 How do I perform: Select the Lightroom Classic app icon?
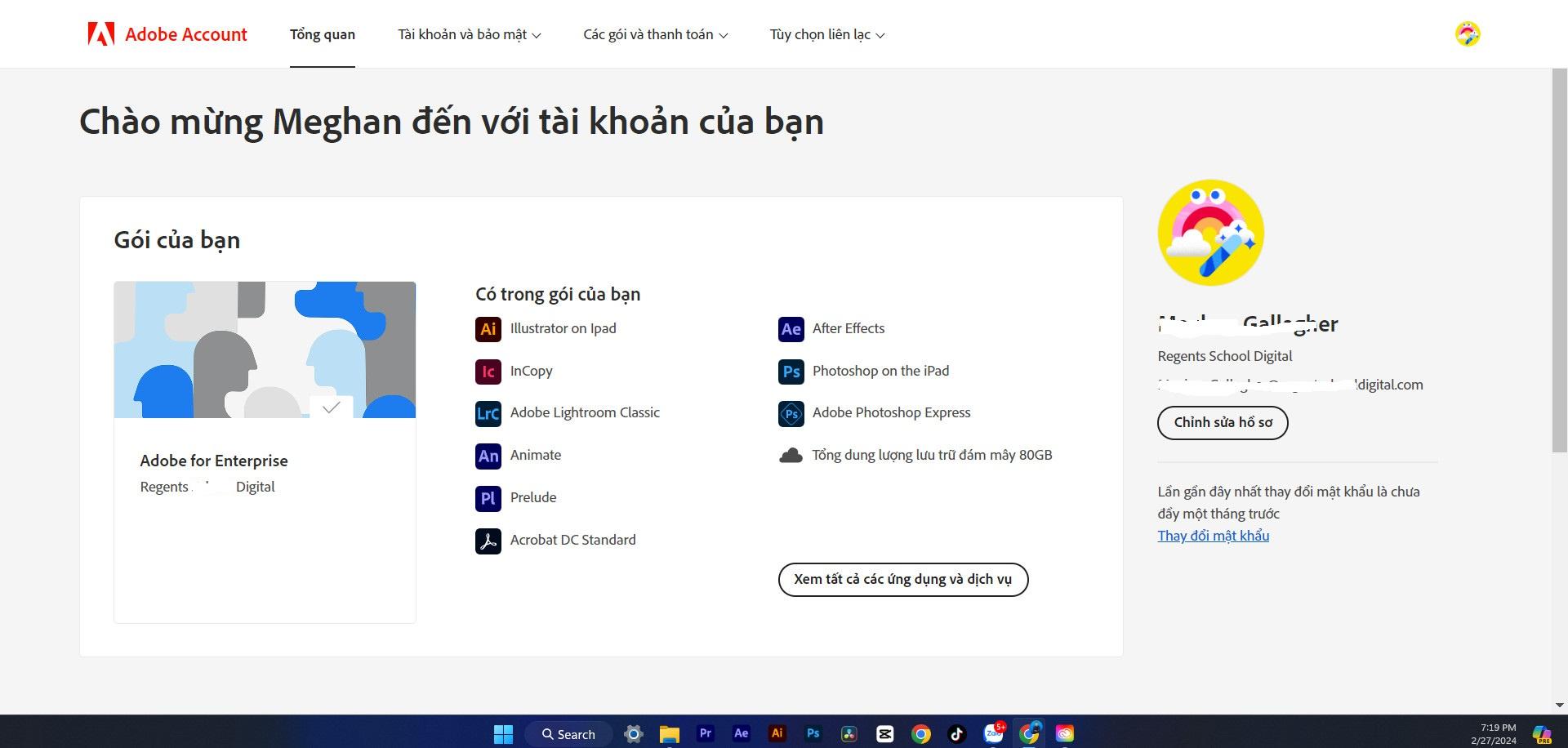pos(488,413)
